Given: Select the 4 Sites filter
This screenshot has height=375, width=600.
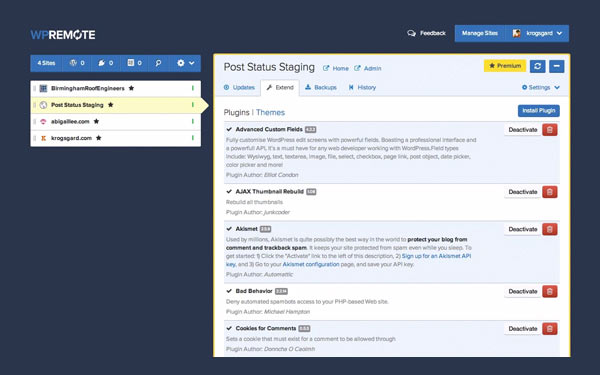Looking at the screenshot, I should [46, 63].
